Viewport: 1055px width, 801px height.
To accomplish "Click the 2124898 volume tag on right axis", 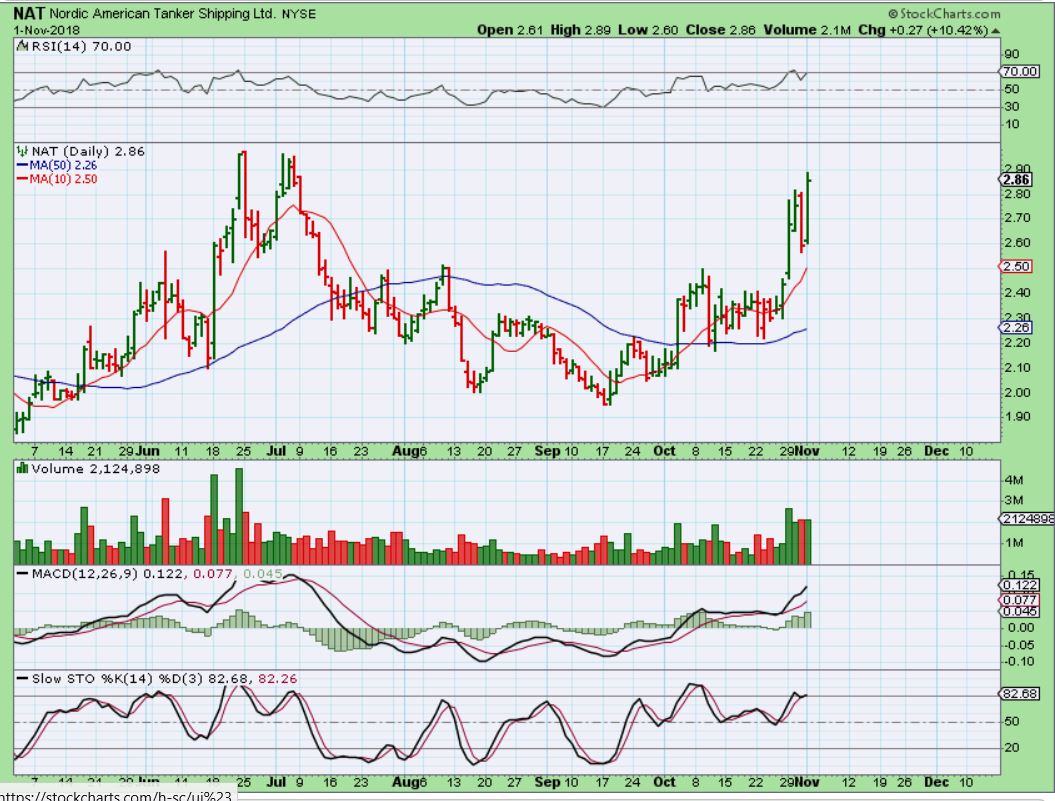I will click(1025, 519).
